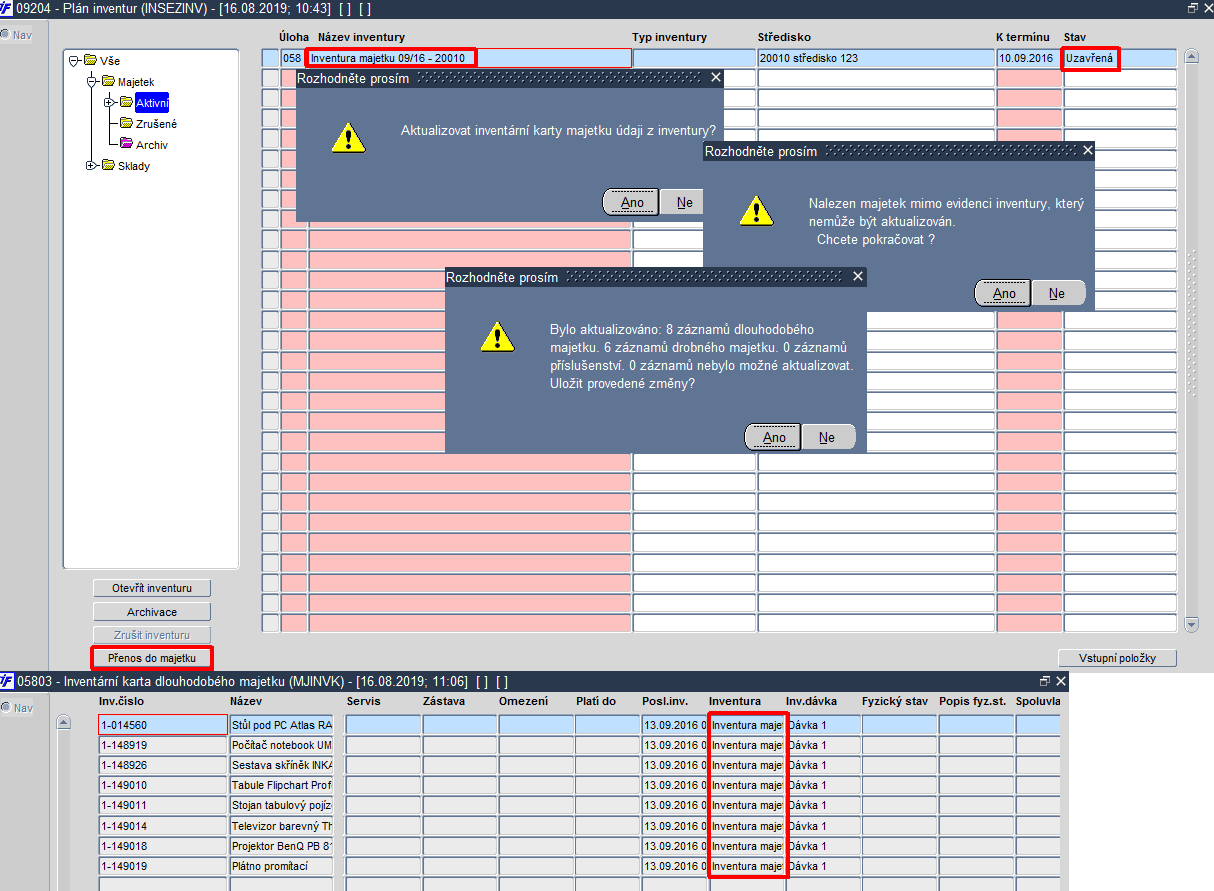The height and width of the screenshot is (891, 1214).
Task: Close the Bylo aktualizováno dialog with X
Action: click(858, 277)
